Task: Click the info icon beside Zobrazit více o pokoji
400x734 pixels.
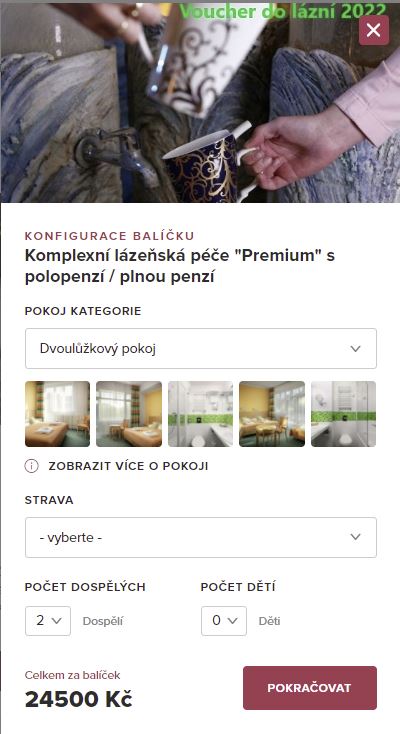Action: pyautogui.click(x=31, y=466)
